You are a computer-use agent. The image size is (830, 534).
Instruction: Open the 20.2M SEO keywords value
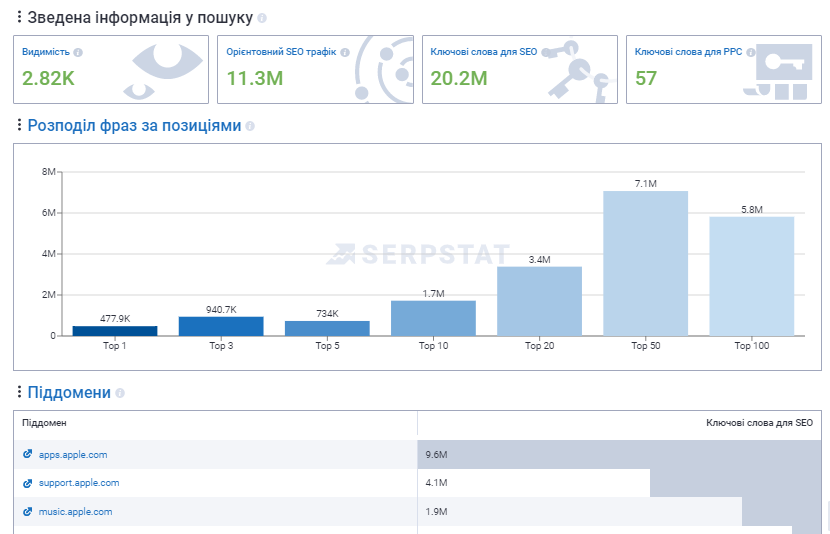click(459, 78)
